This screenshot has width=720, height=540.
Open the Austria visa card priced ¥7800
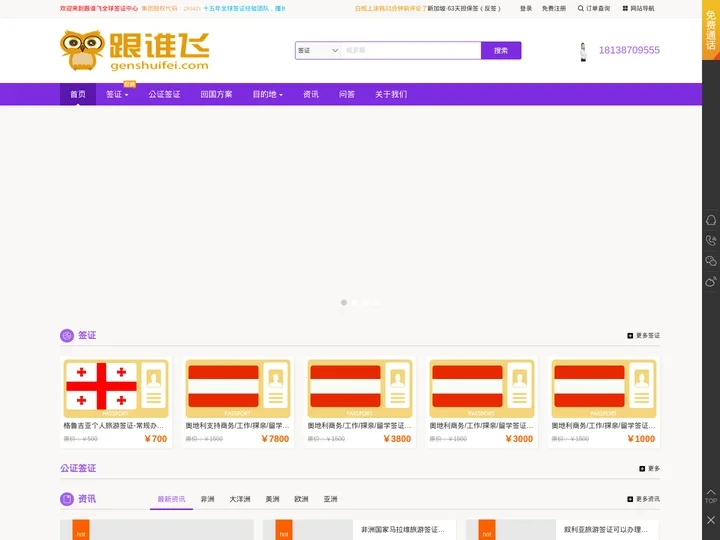(238, 402)
